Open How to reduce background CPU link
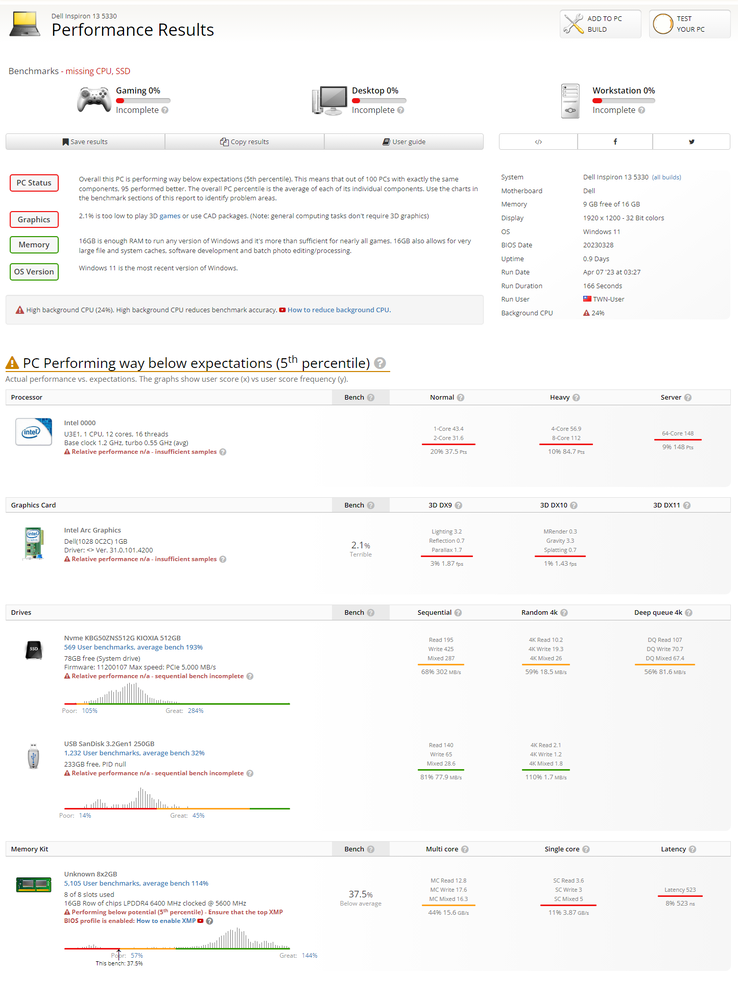 [339, 310]
